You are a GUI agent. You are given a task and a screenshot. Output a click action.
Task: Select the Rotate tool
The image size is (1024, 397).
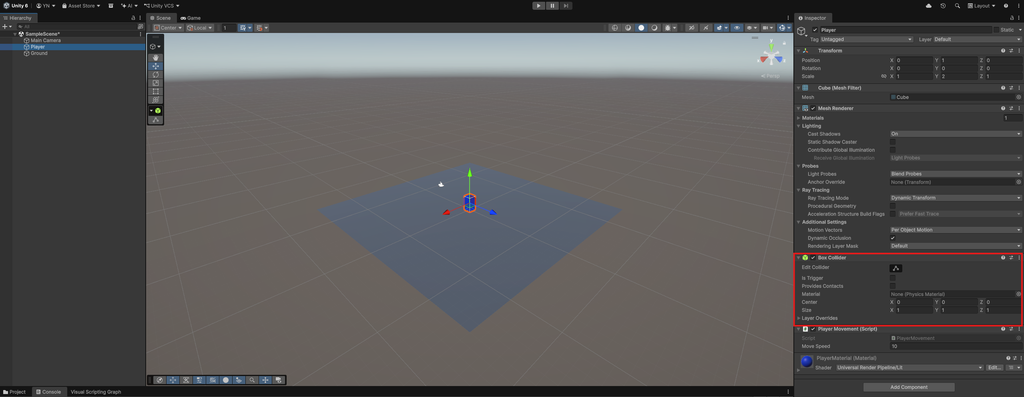(155, 75)
